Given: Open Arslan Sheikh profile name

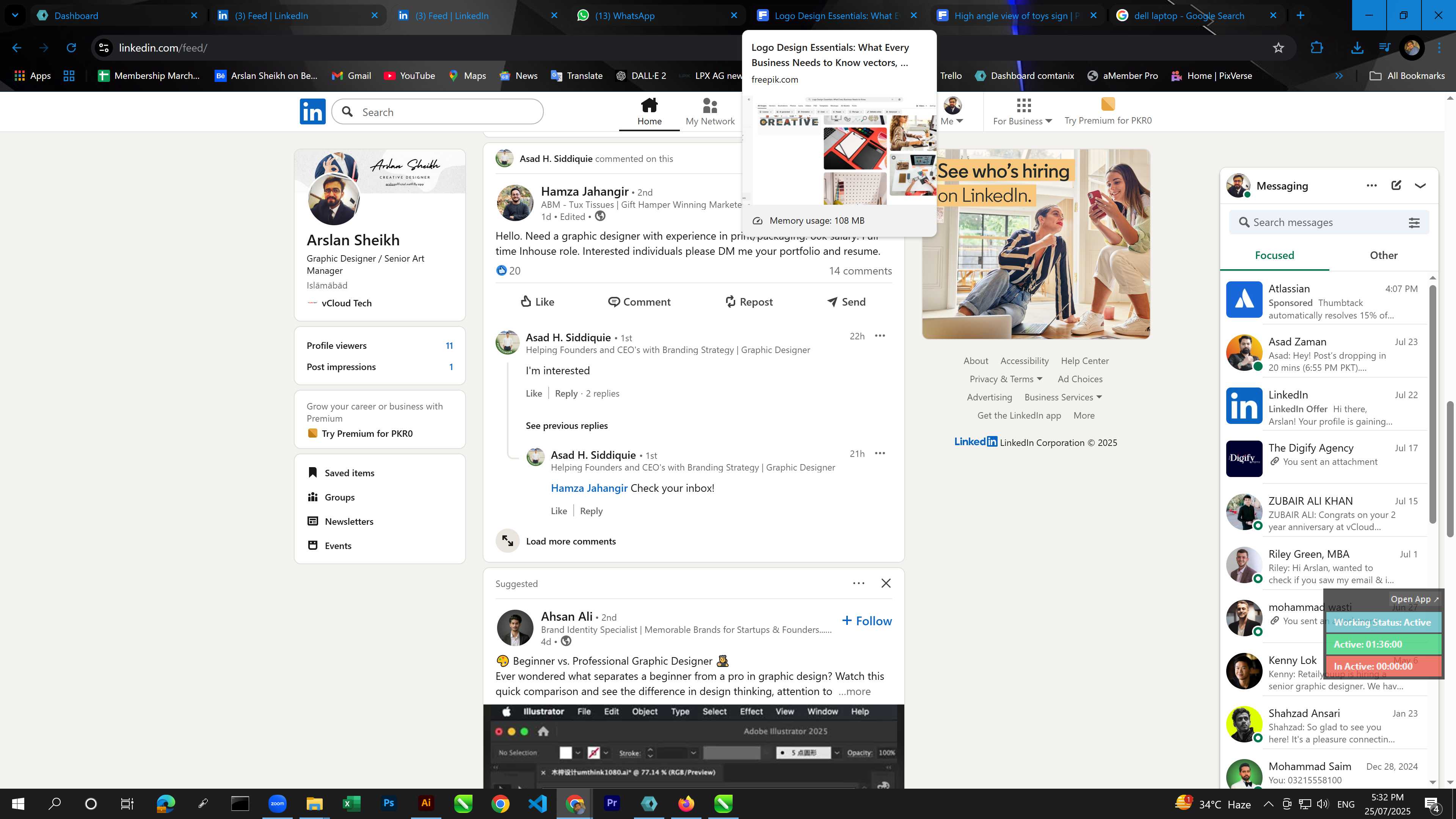Looking at the screenshot, I should (x=353, y=240).
